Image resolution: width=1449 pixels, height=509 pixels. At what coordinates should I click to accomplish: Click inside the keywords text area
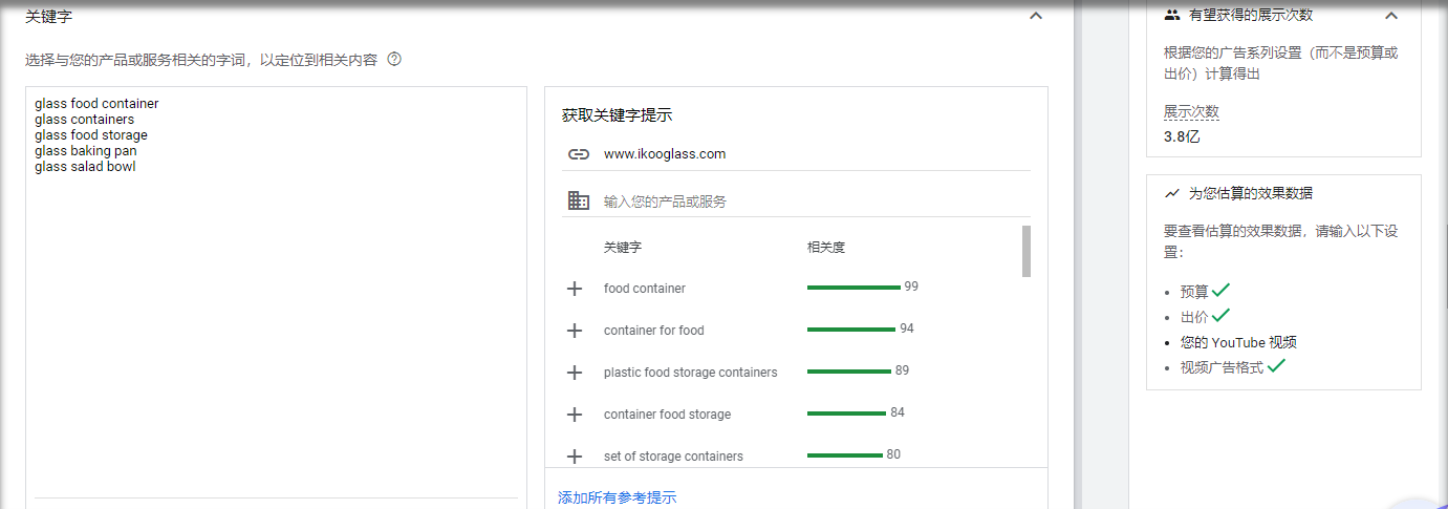click(x=276, y=300)
